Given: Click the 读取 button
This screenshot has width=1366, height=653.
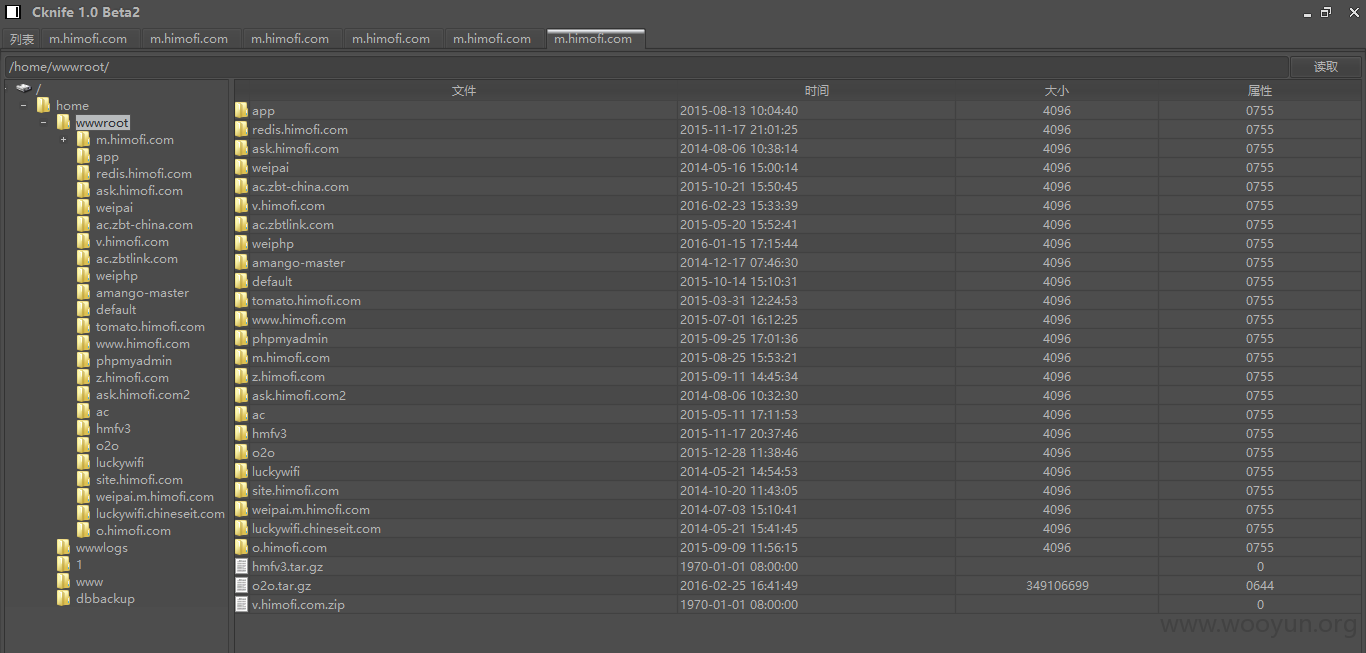Looking at the screenshot, I should pyautogui.click(x=1326, y=67).
